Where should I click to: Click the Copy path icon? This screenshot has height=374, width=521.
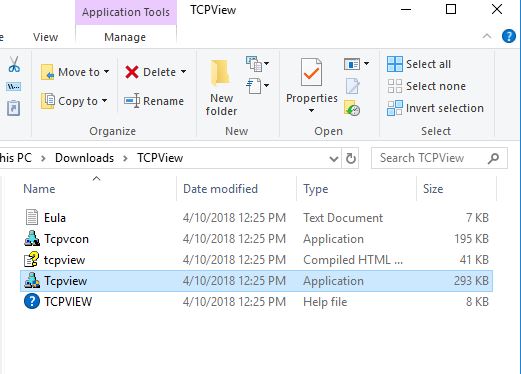14,87
